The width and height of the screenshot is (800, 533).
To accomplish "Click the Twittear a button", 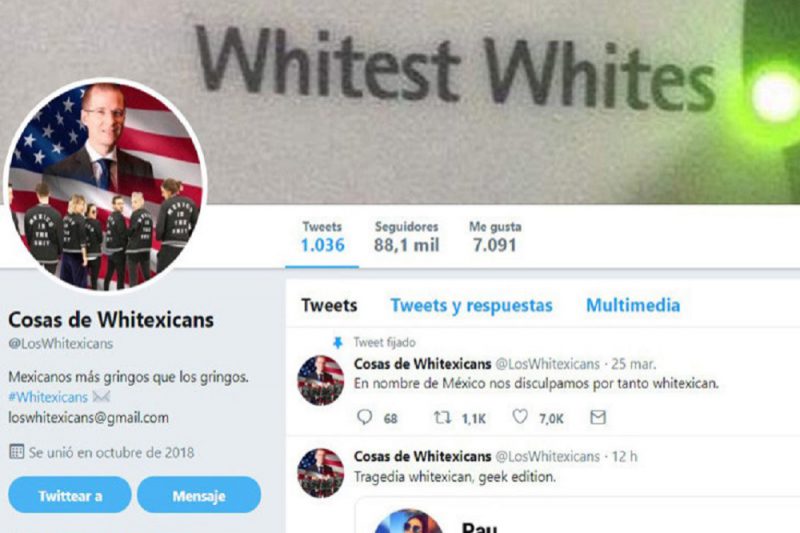I will click(70, 495).
